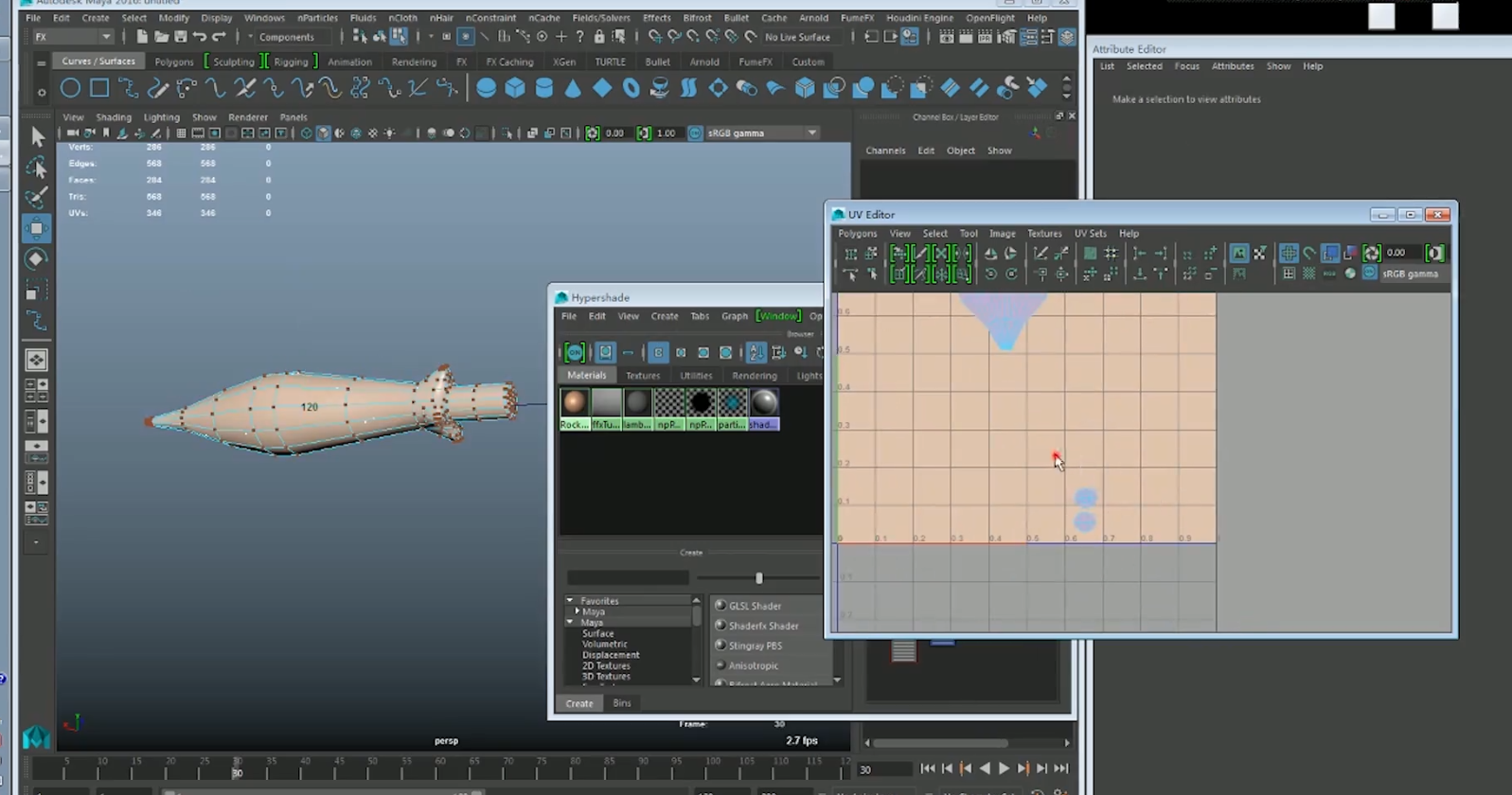Open Attribute Editor Focus menu
The width and height of the screenshot is (1512, 795).
click(1186, 66)
